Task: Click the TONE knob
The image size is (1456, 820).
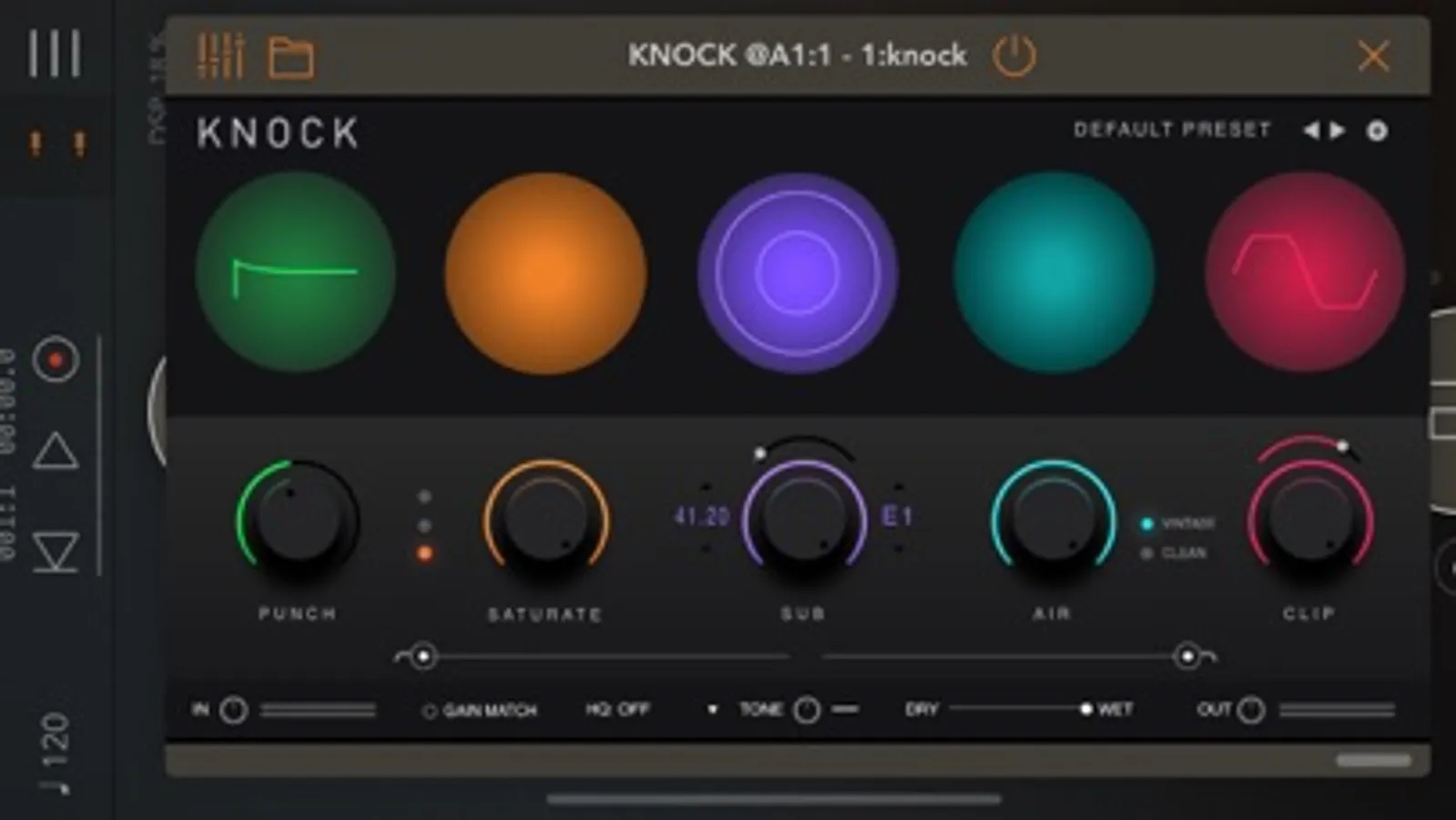Action: coord(807,710)
